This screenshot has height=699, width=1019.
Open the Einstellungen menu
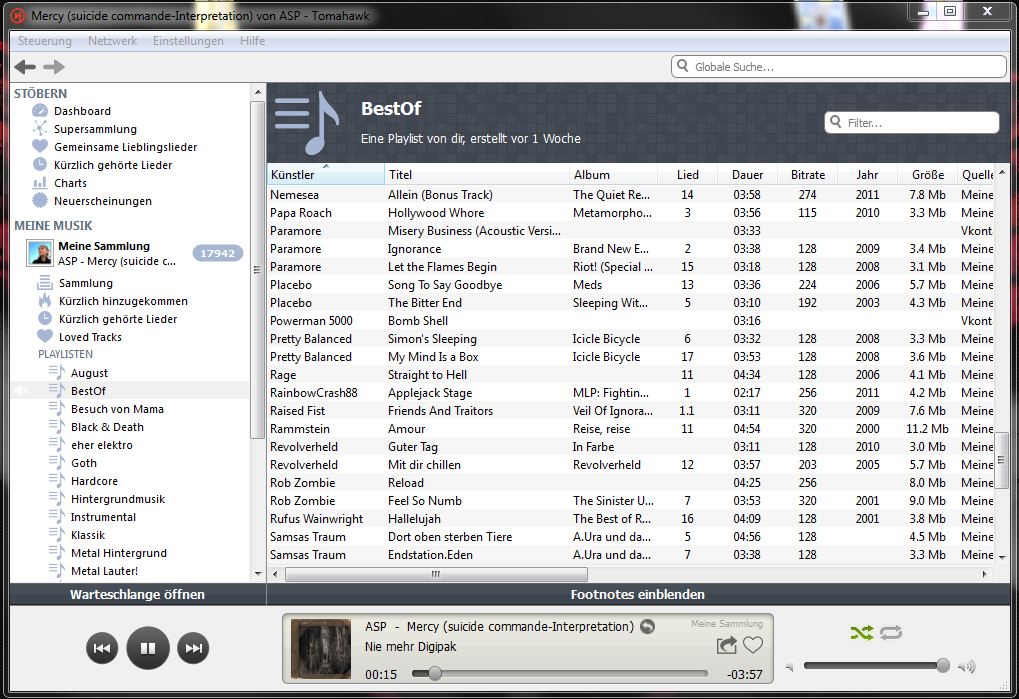(188, 41)
